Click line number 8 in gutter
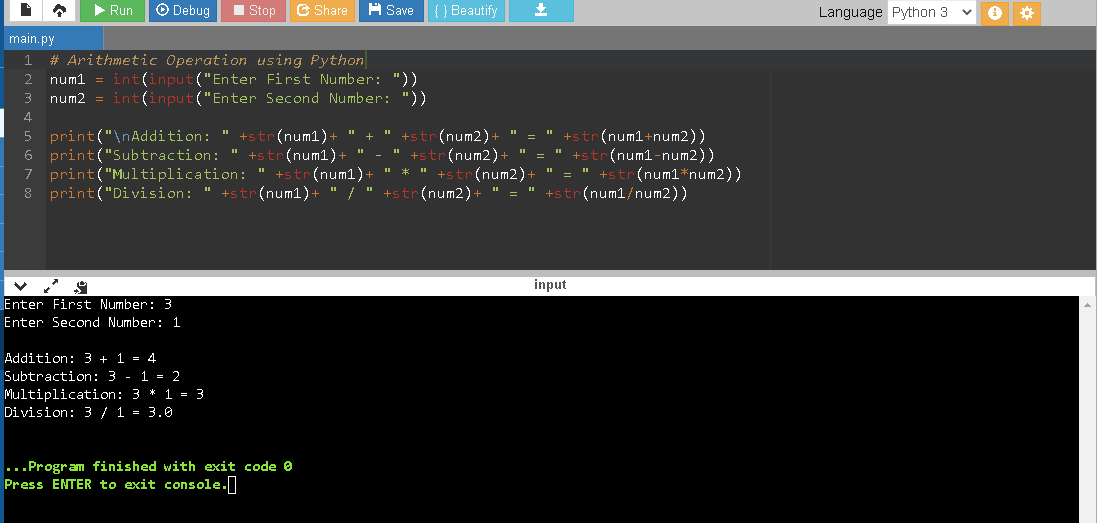Viewport: 1097px width, 523px height. coord(28,193)
